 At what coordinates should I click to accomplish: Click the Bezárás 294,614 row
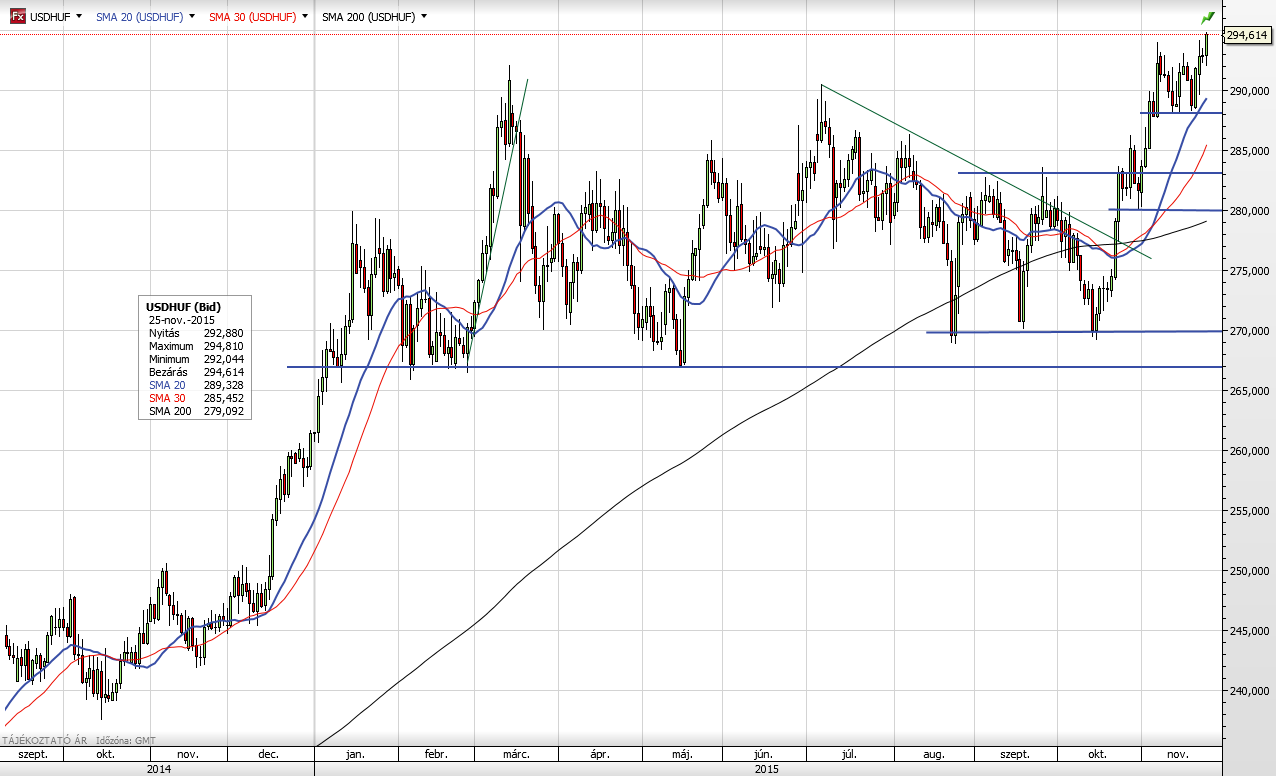coord(196,371)
